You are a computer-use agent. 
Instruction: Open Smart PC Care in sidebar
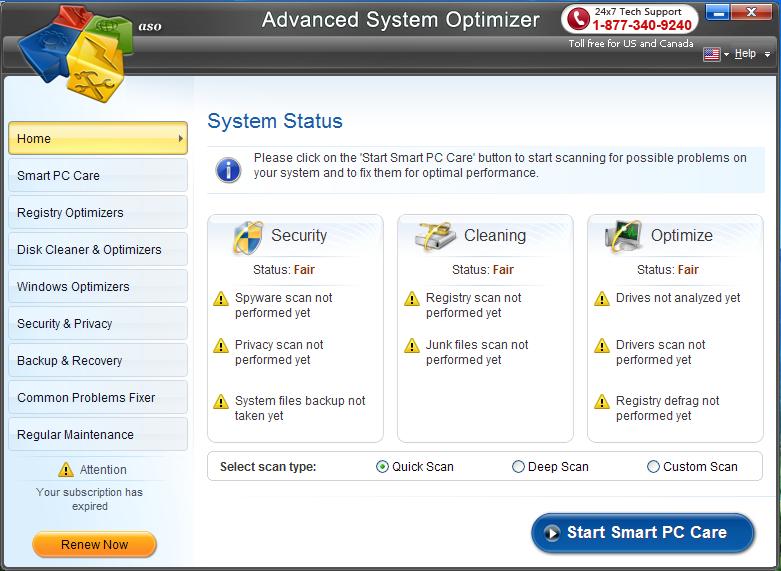pos(98,175)
